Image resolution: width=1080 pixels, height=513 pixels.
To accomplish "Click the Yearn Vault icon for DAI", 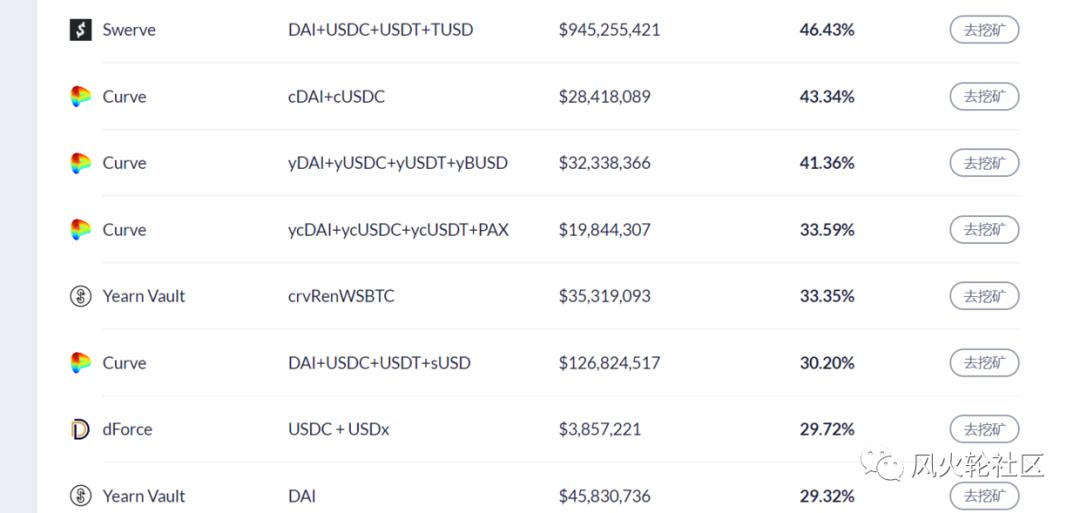I will coord(80,496).
